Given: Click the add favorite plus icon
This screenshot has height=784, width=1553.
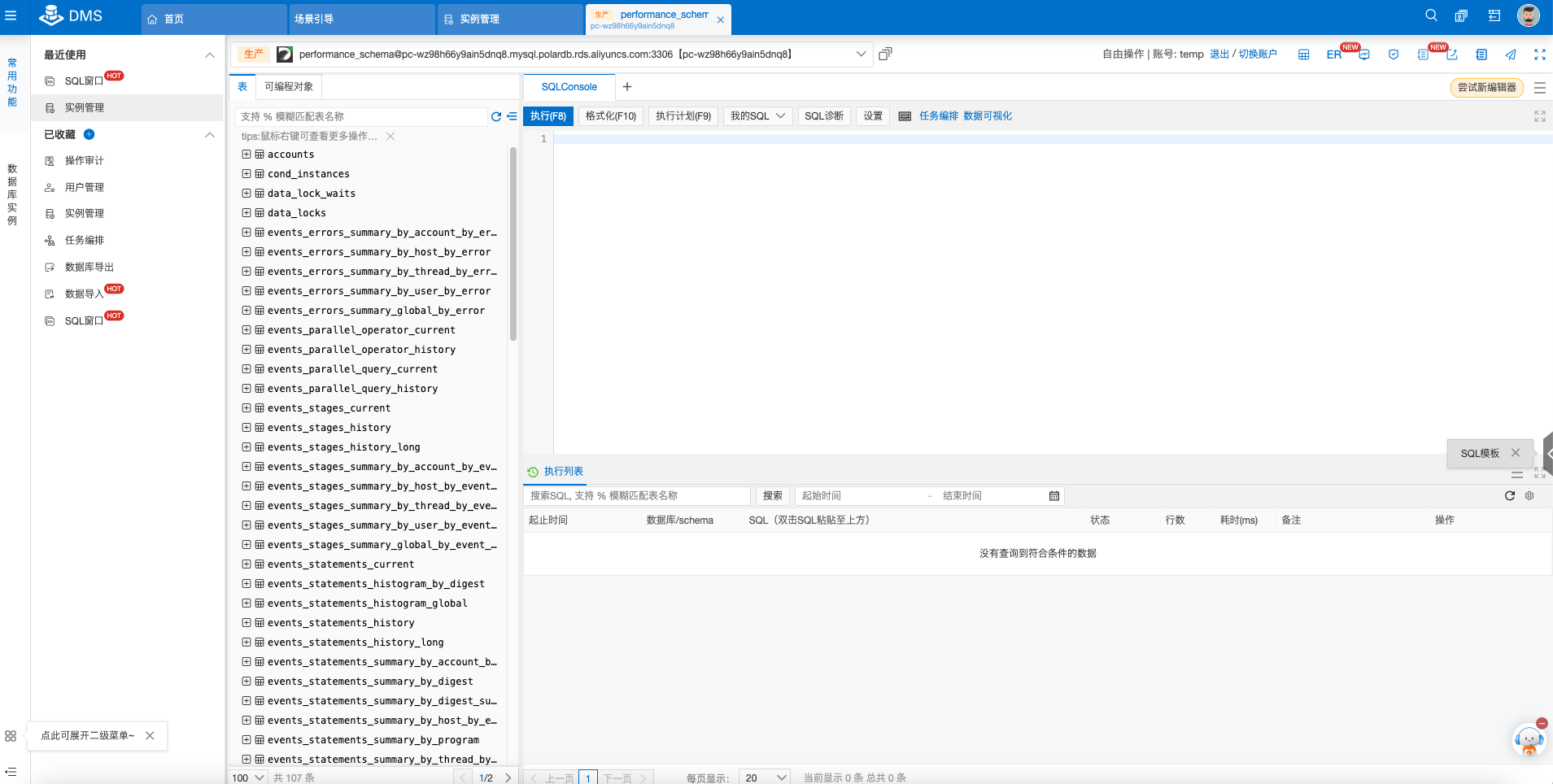Looking at the screenshot, I should (x=89, y=134).
